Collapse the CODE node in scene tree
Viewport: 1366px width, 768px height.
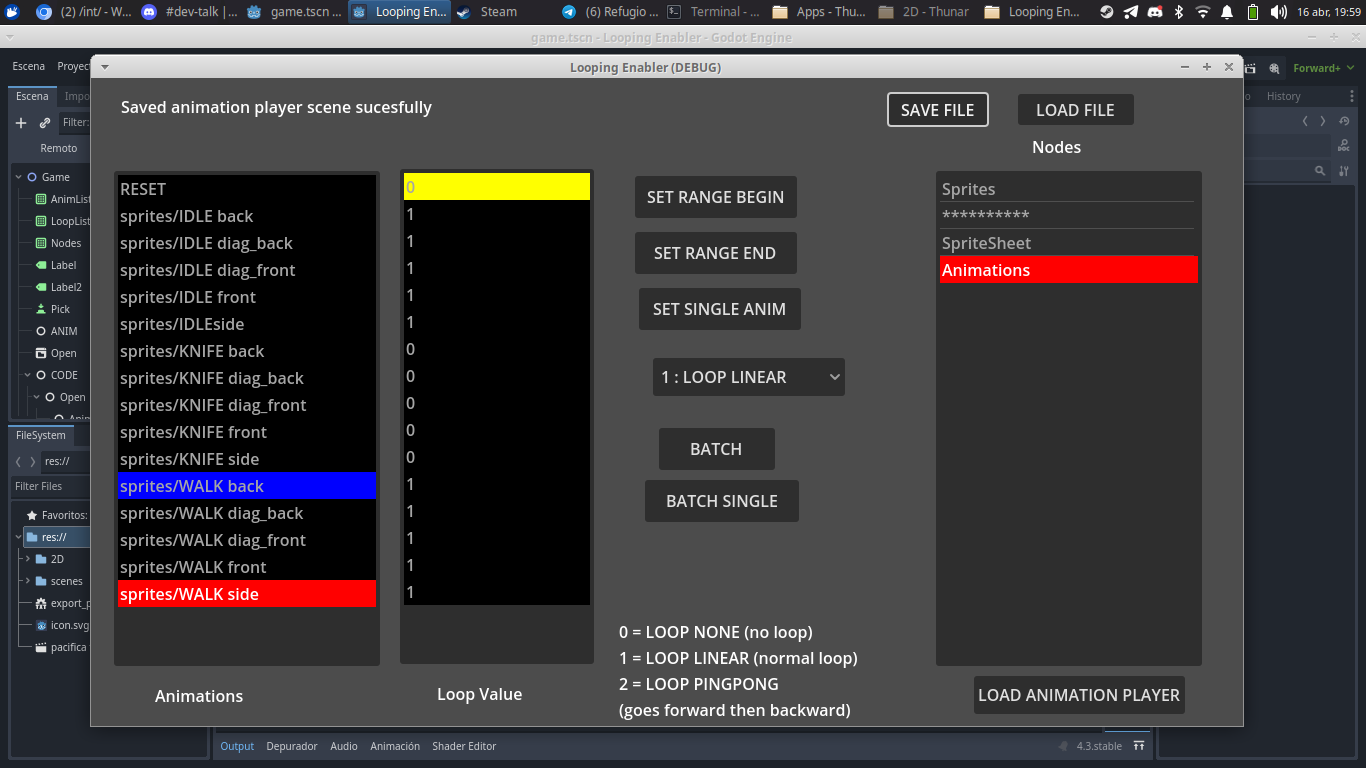[x=28, y=375]
